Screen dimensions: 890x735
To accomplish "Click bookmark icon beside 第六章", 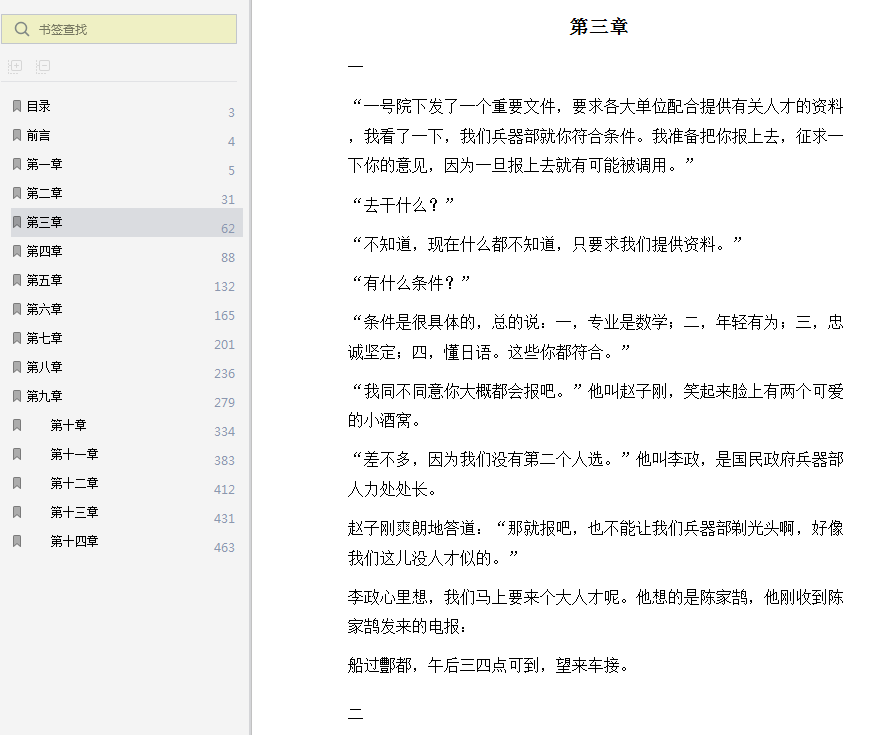I will click(x=17, y=309).
